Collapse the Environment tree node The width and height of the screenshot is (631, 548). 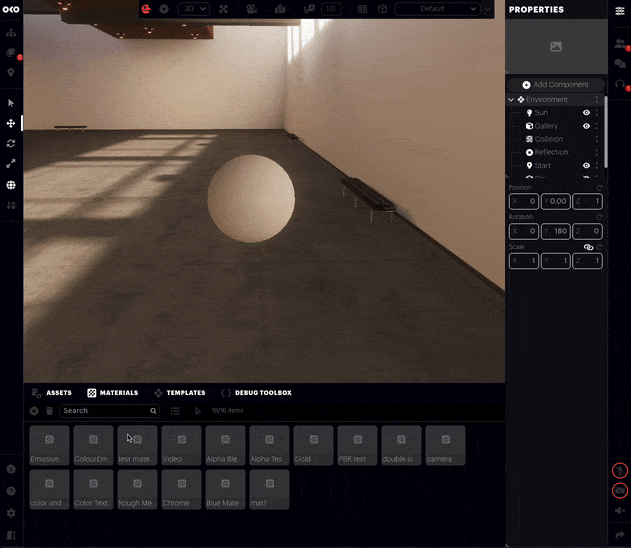point(511,100)
